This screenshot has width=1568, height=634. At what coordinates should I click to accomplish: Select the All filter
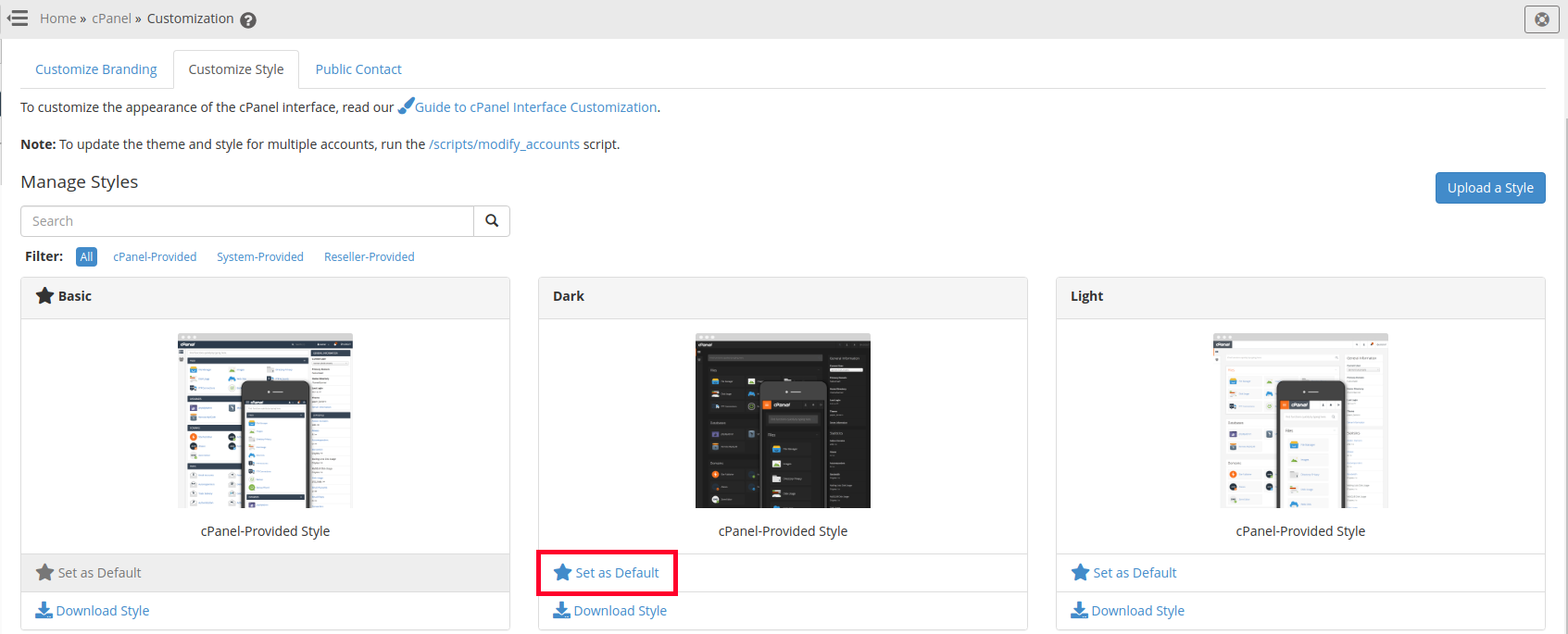click(86, 257)
